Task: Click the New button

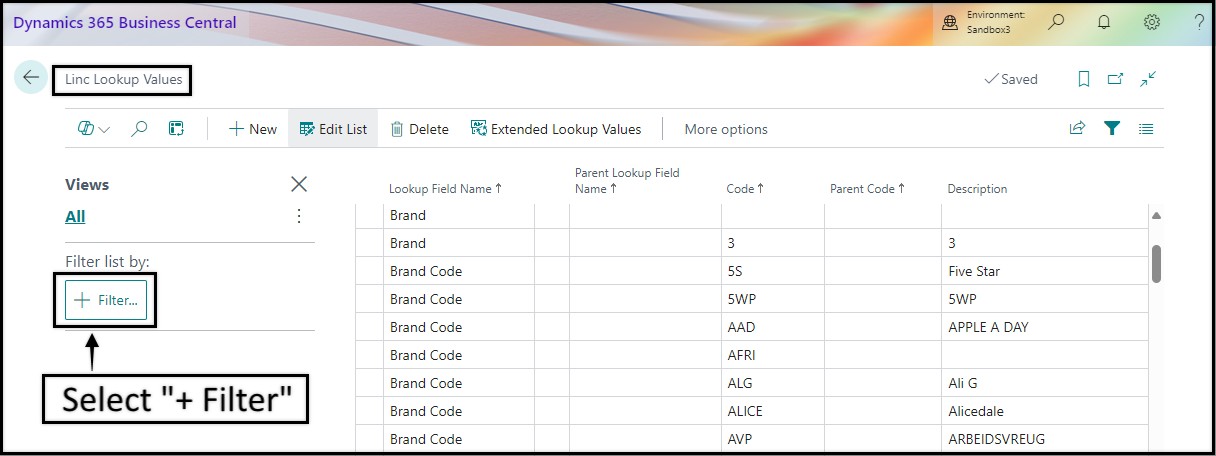Action: (x=253, y=129)
